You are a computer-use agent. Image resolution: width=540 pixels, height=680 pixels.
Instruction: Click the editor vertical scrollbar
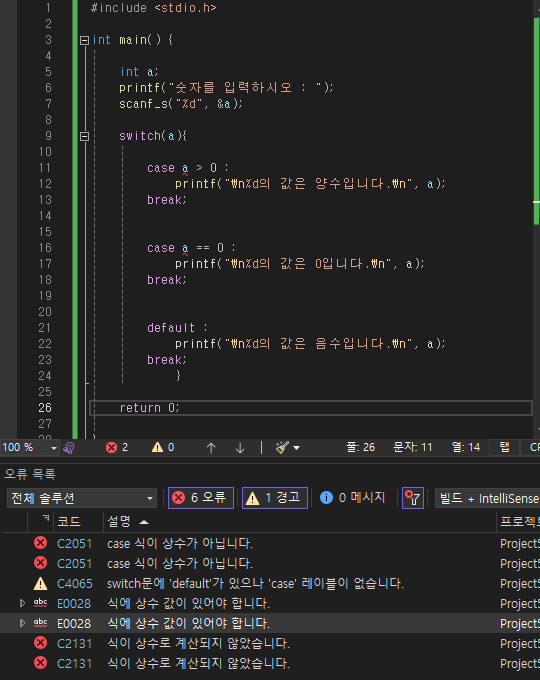coord(536,217)
